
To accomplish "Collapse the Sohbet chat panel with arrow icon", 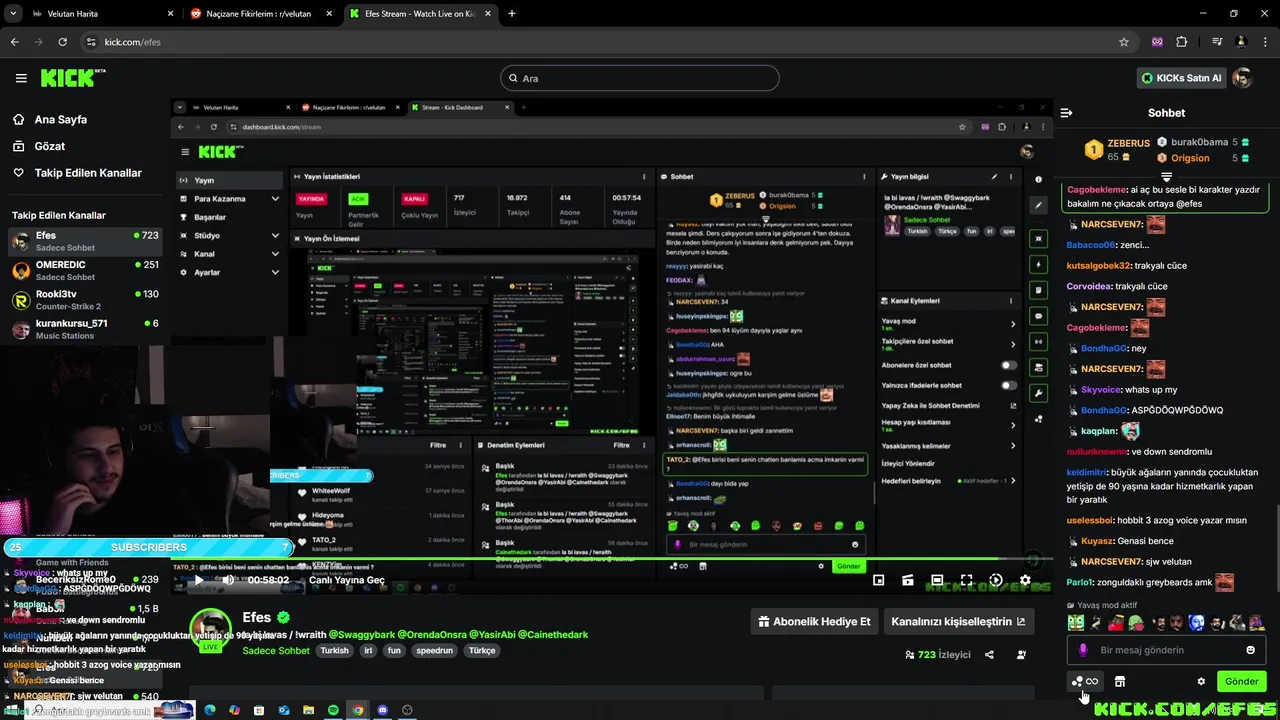I will 1066,113.
